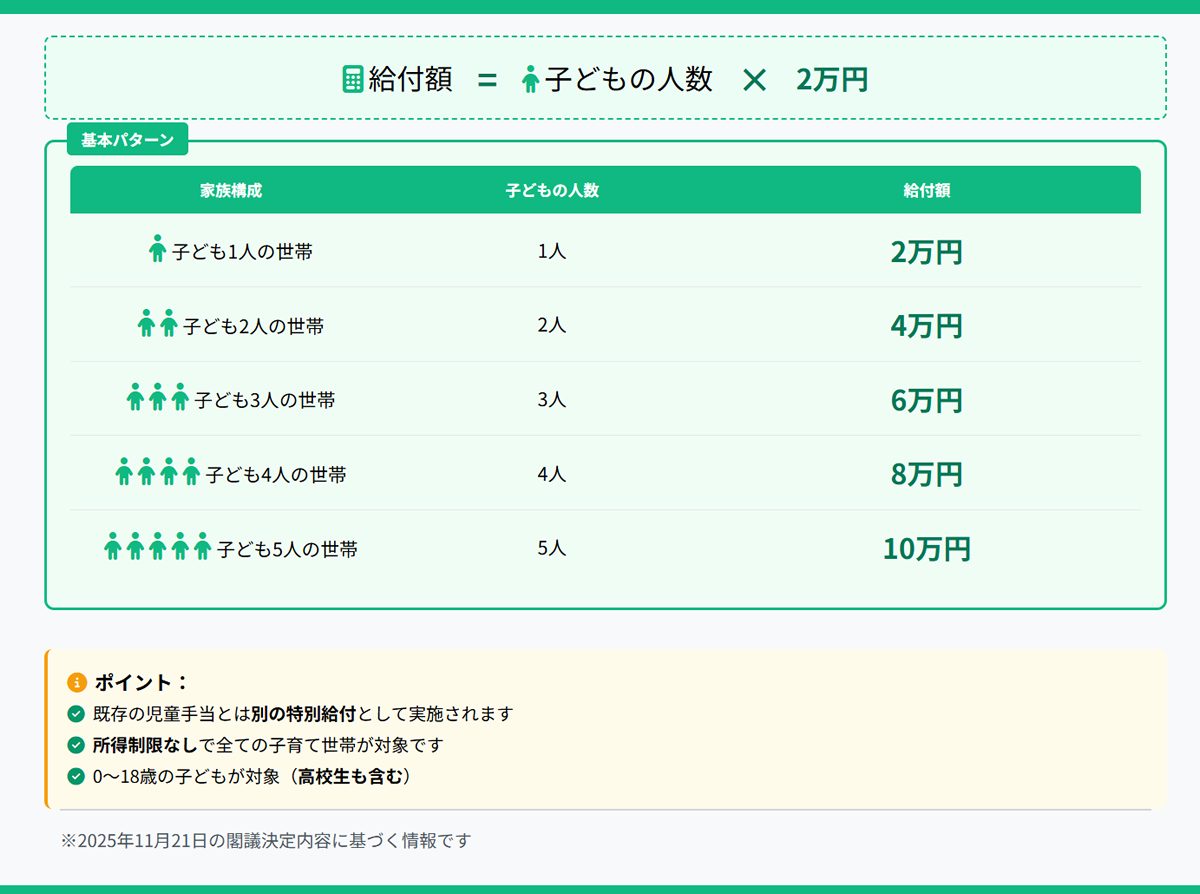Click the orange info icon beside ポイント

click(77, 683)
